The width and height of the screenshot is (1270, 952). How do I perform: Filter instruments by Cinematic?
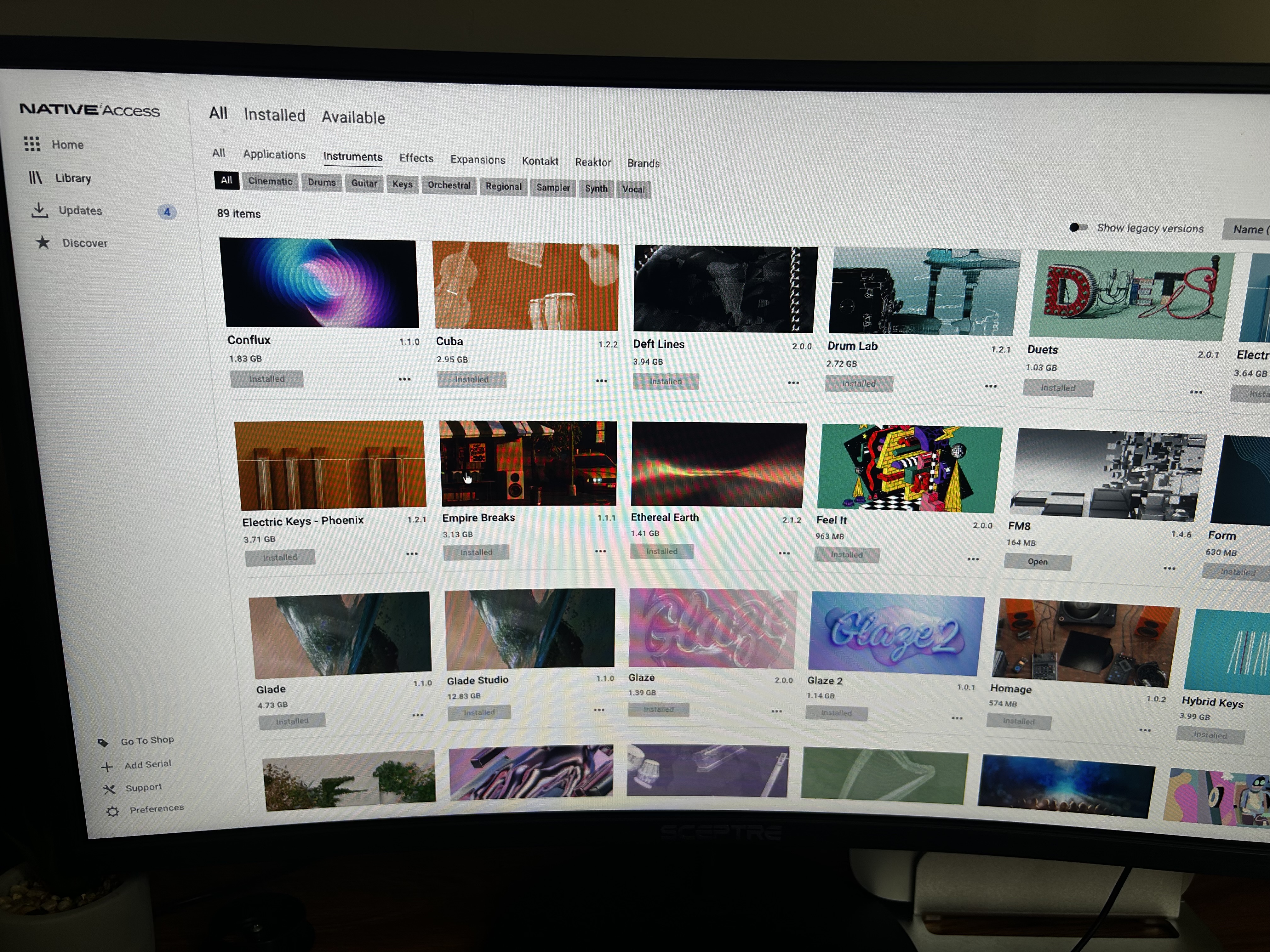pyautogui.click(x=270, y=181)
